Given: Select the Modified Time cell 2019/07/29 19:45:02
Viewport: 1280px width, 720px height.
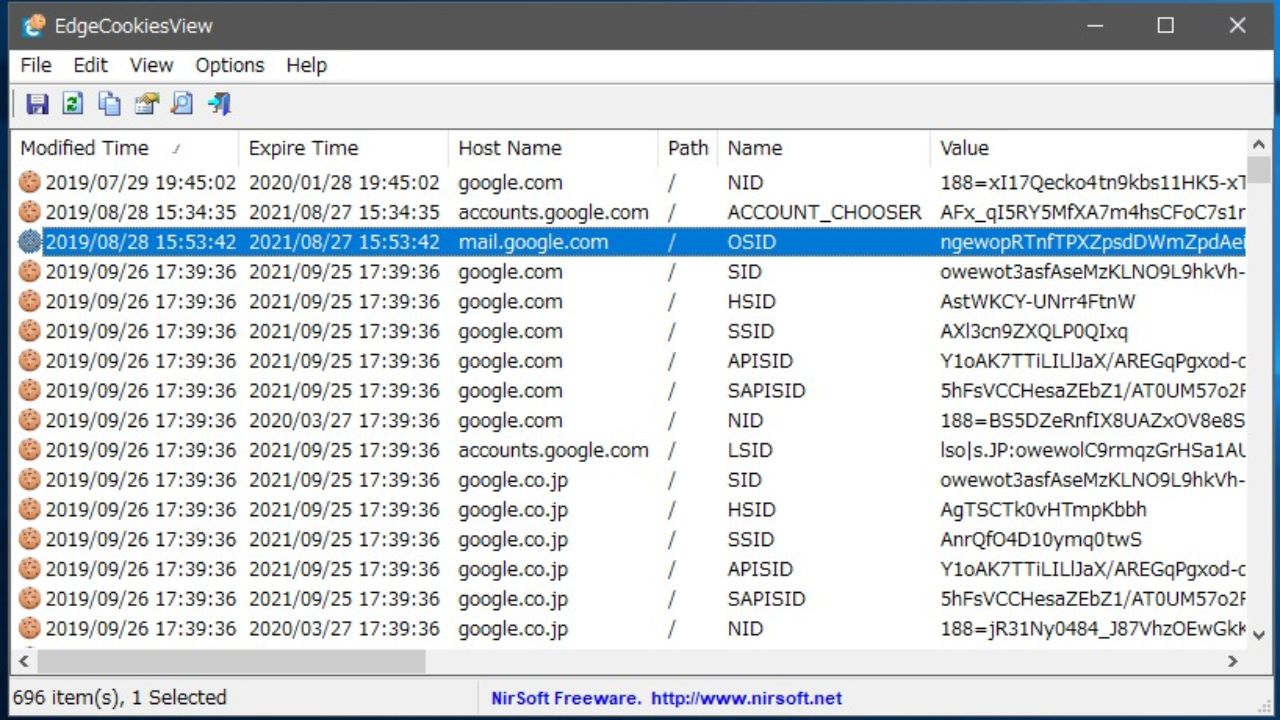Looking at the screenshot, I should [x=141, y=182].
